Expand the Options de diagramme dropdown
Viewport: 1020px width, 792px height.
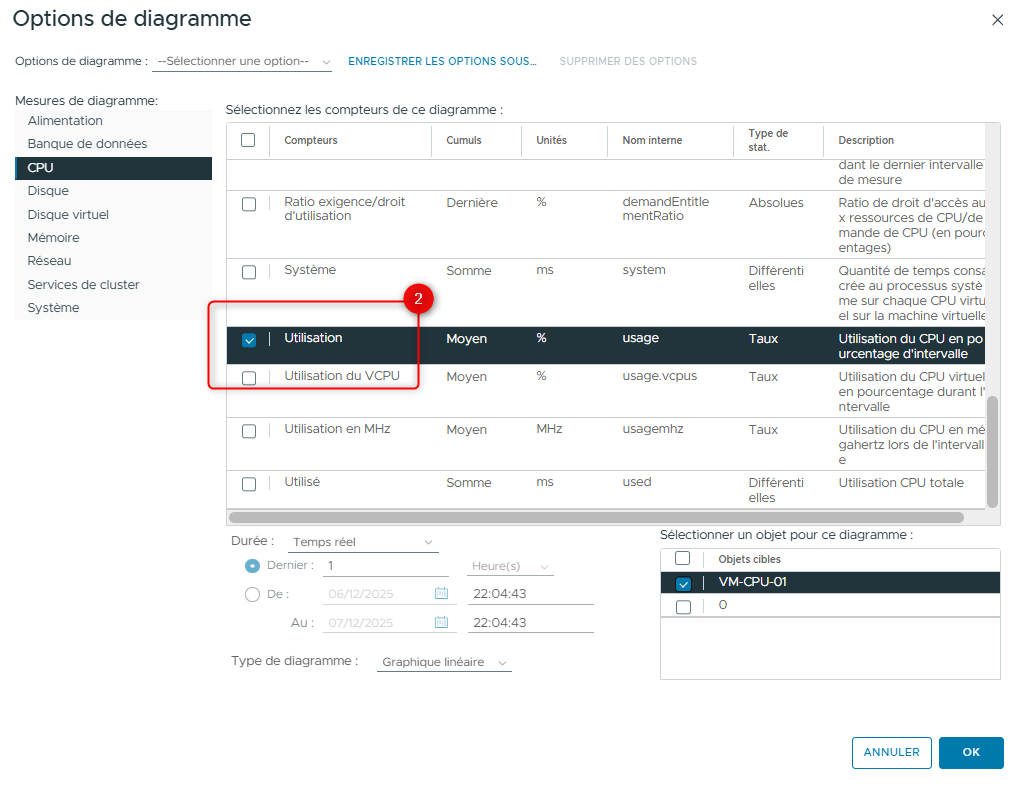point(242,62)
